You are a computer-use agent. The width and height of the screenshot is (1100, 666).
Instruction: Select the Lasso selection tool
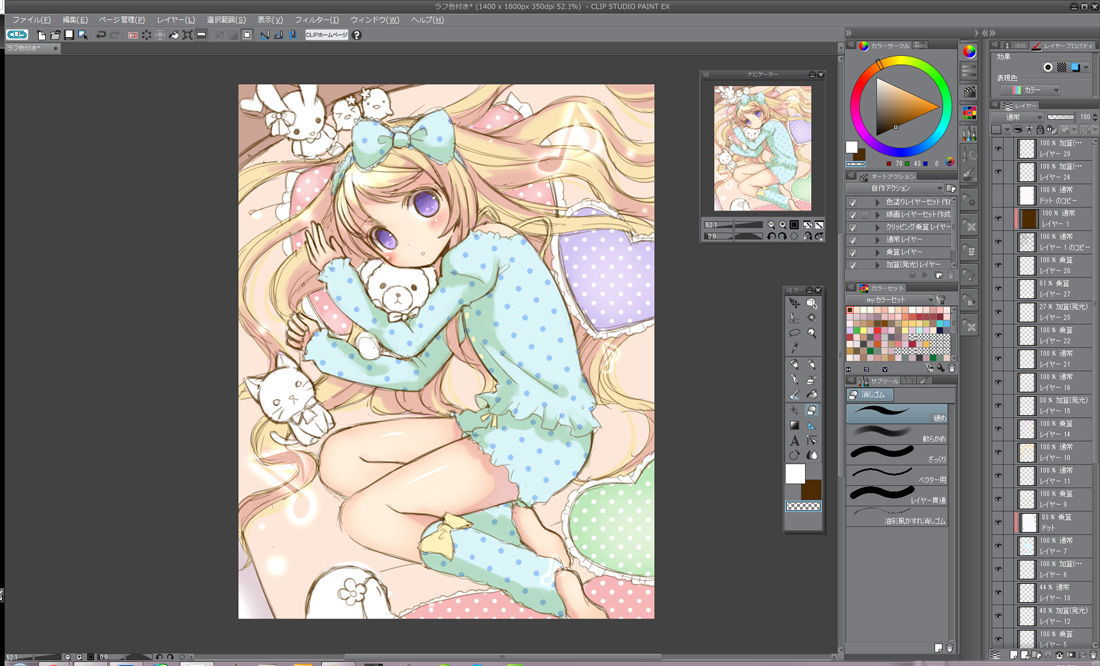pyautogui.click(x=794, y=333)
